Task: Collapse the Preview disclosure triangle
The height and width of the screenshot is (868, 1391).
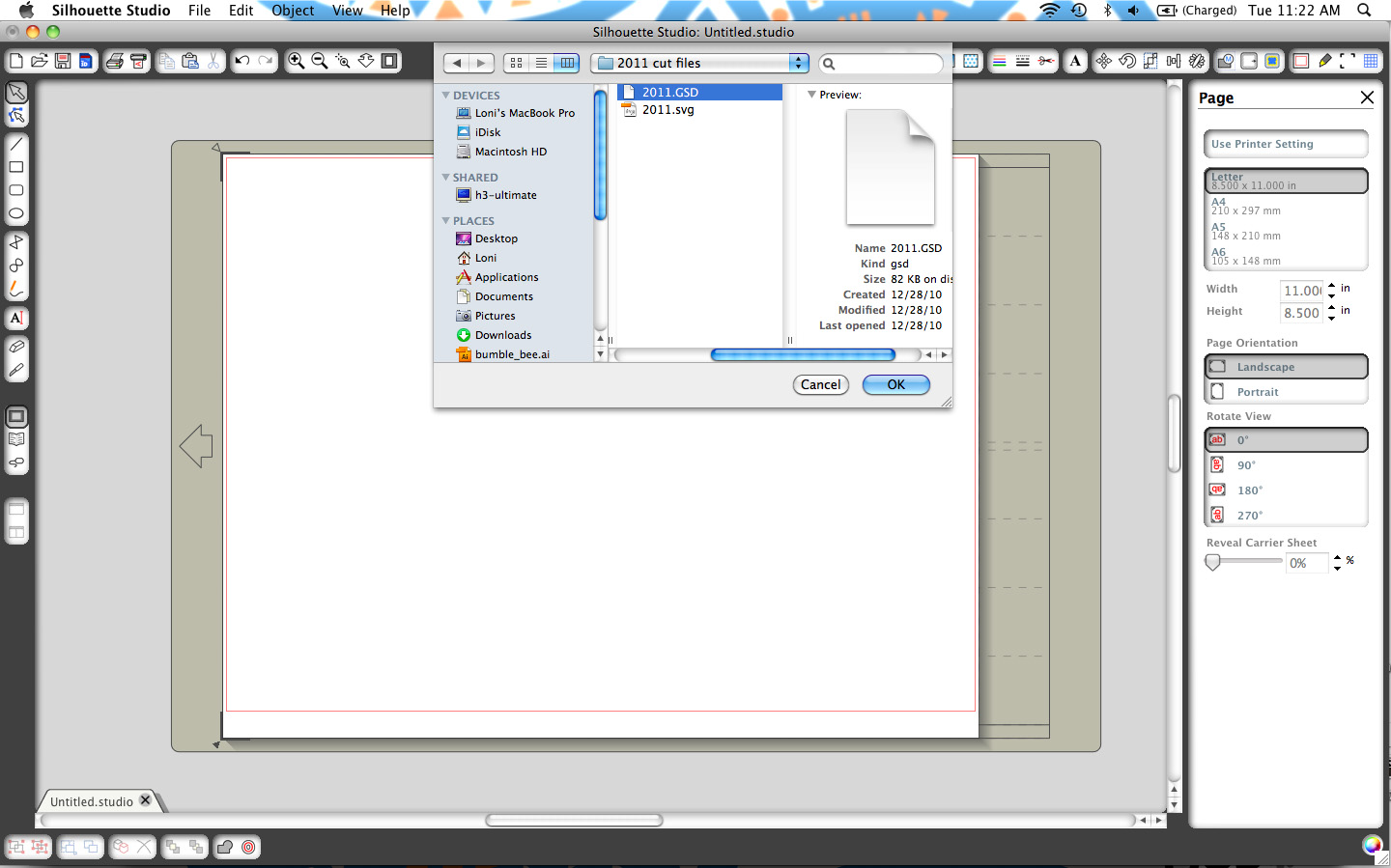Action: [811, 94]
